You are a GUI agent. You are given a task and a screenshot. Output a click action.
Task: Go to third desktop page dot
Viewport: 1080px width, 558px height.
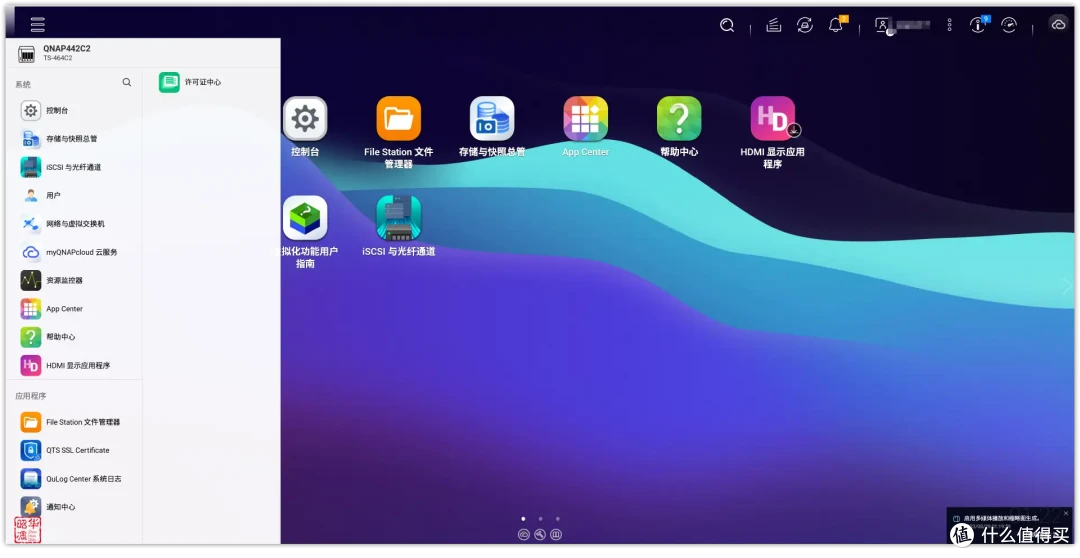[558, 519]
